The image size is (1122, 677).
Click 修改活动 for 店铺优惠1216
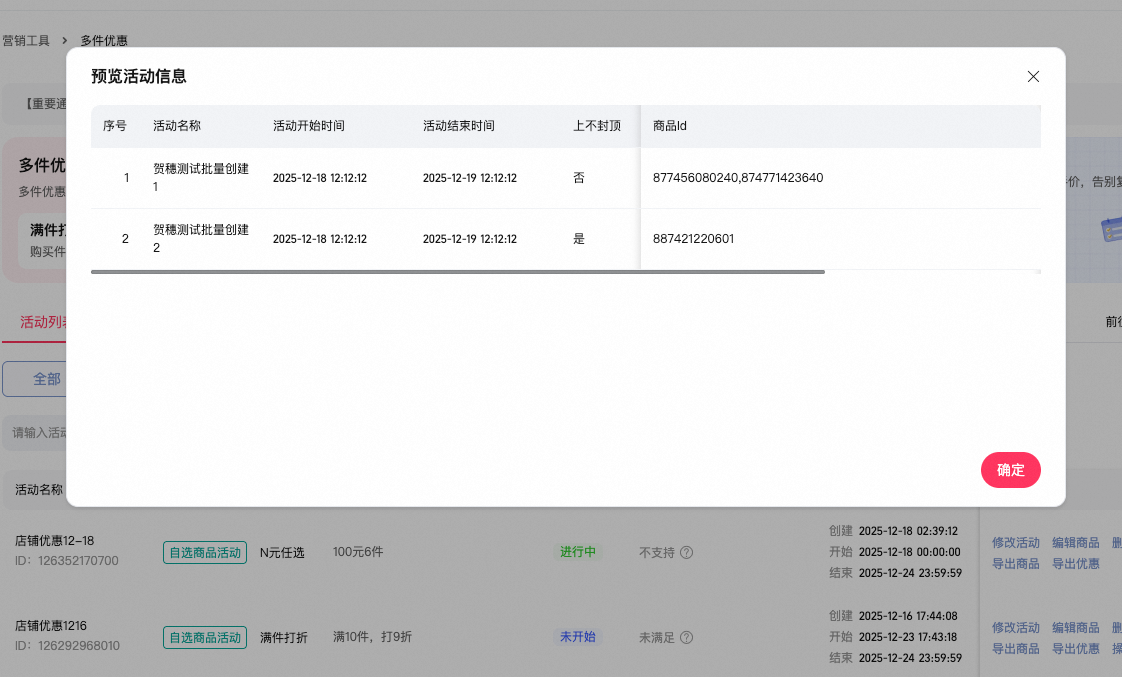(1015, 628)
